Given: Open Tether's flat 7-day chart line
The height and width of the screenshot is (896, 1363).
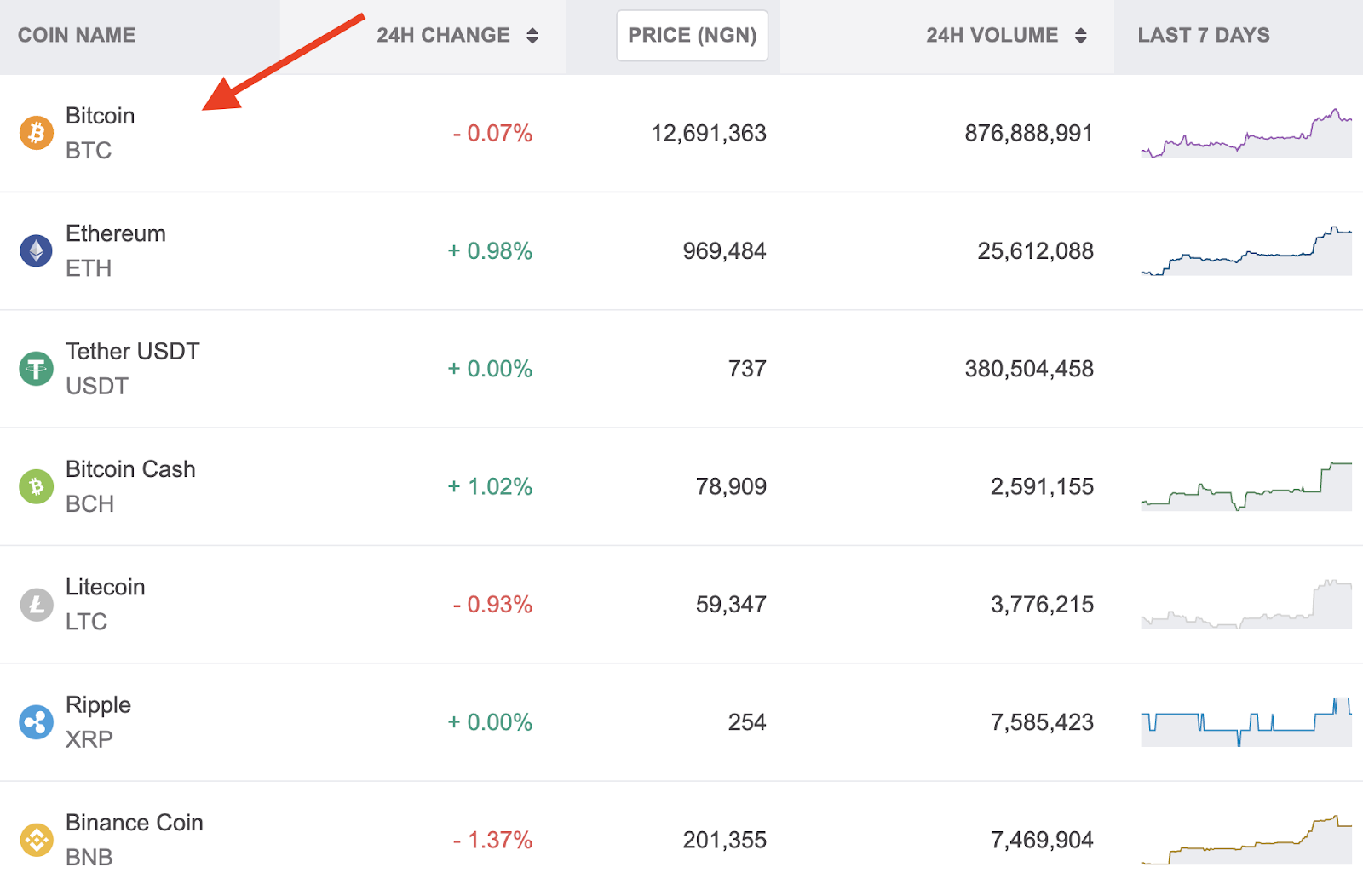Looking at the screenshot, I should coord(1246,393).
